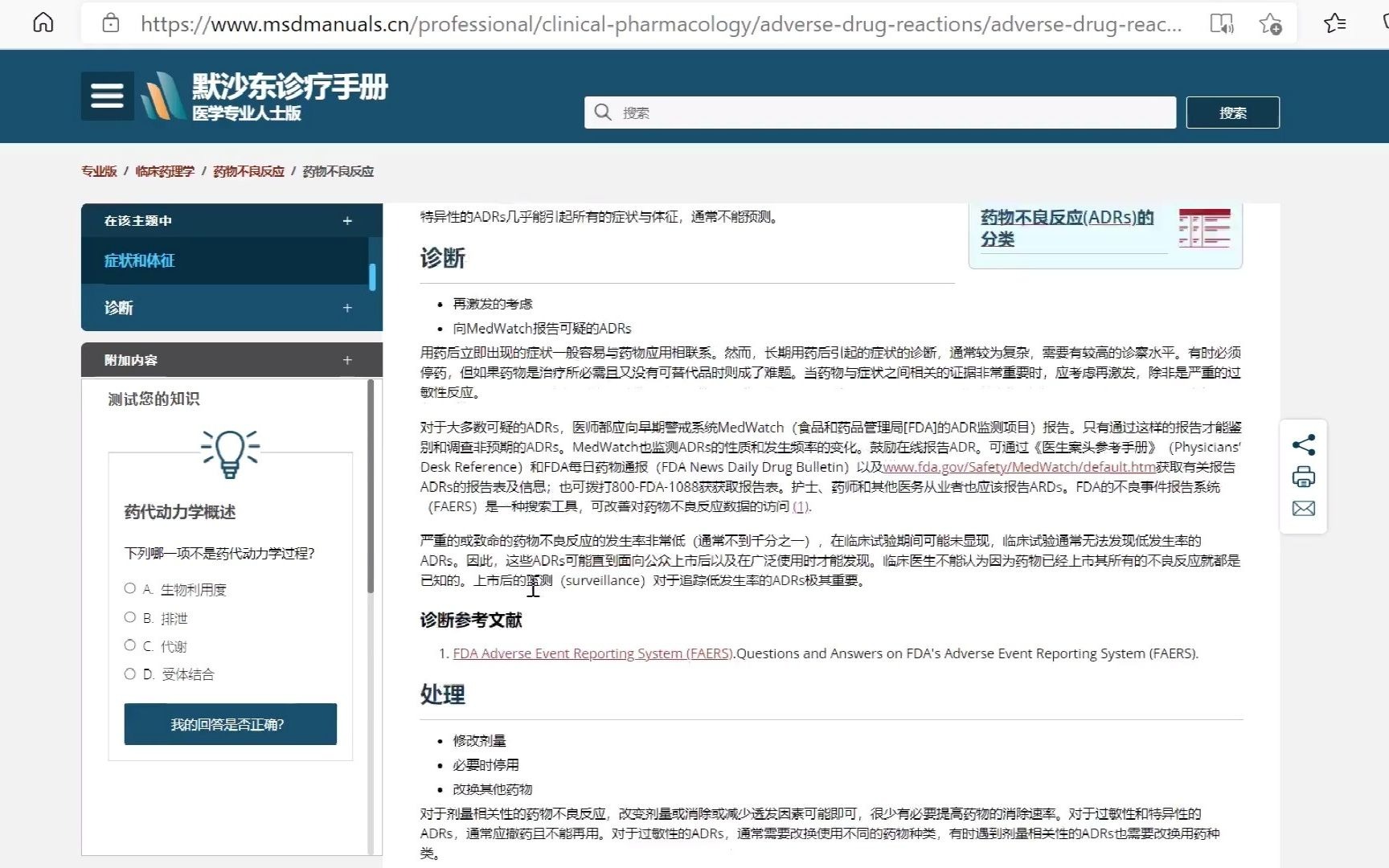Click the 诊断参考文献 heading

471,620
